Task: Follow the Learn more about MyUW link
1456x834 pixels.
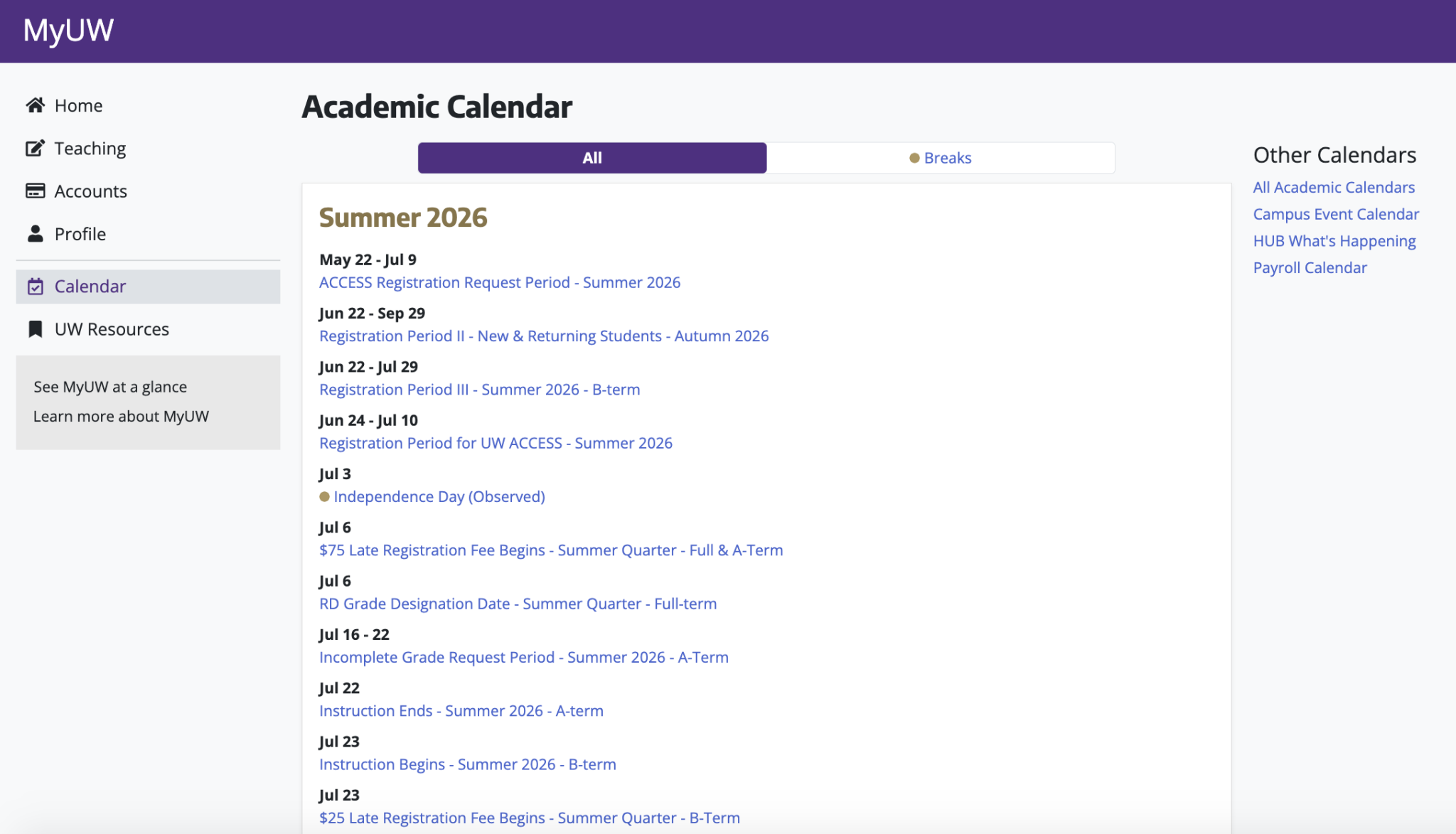Action: click(x=121, y=417)
